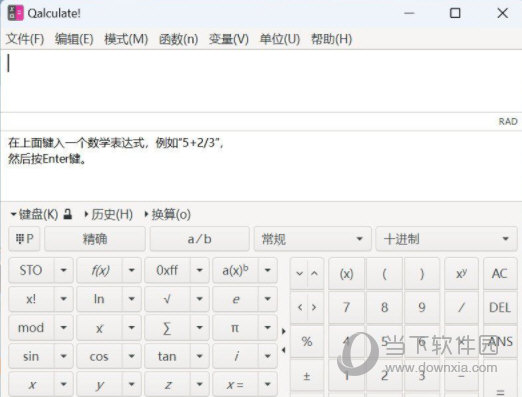Open the 文件(F) menu
522x397 pixels.
pos(25,39)
